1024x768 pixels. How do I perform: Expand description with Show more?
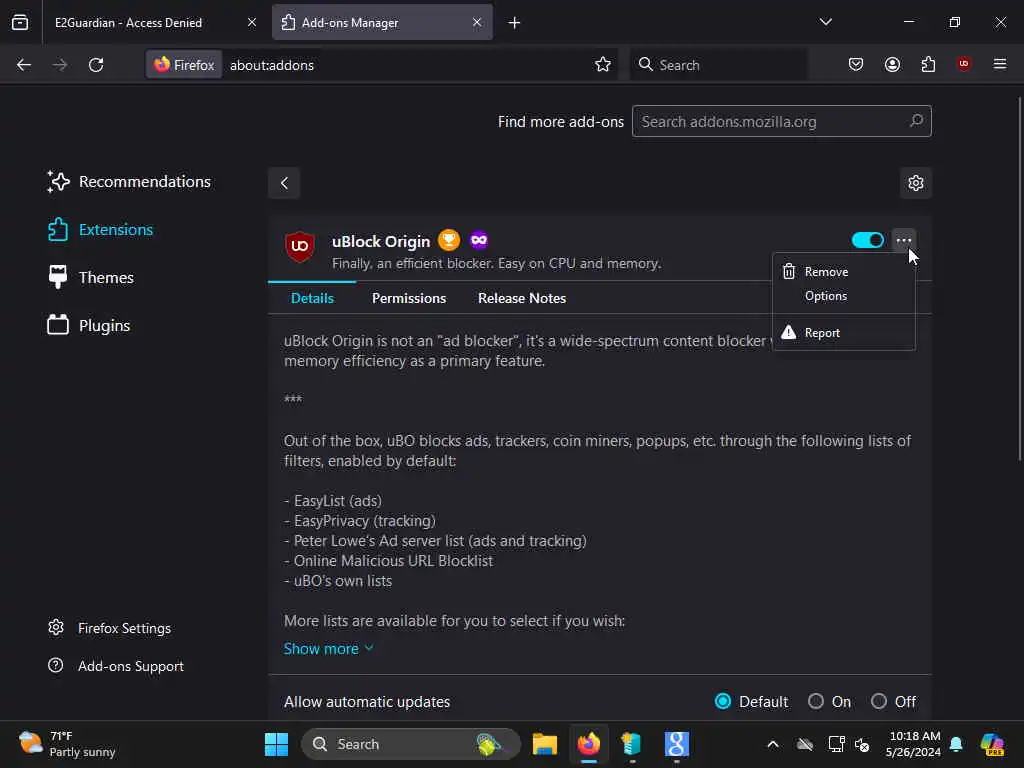tap(328, 648)
